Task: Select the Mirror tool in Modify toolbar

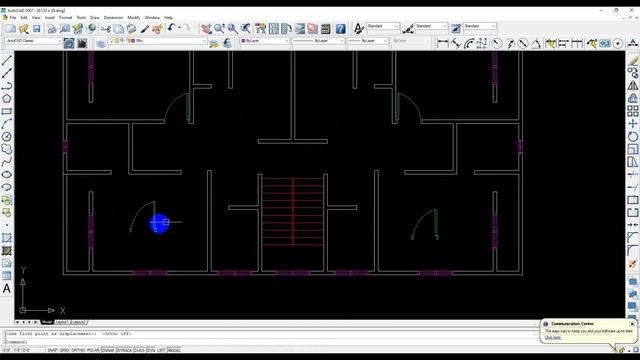Action: pyautogui.click(x=633, y=86)
